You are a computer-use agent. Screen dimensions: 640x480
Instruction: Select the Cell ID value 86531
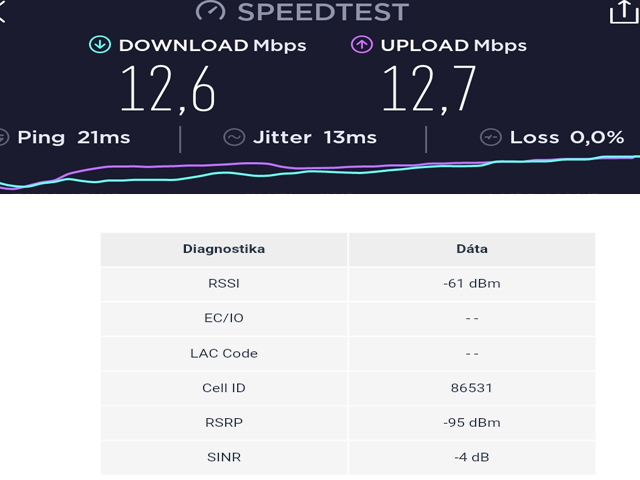coord(471,388)
